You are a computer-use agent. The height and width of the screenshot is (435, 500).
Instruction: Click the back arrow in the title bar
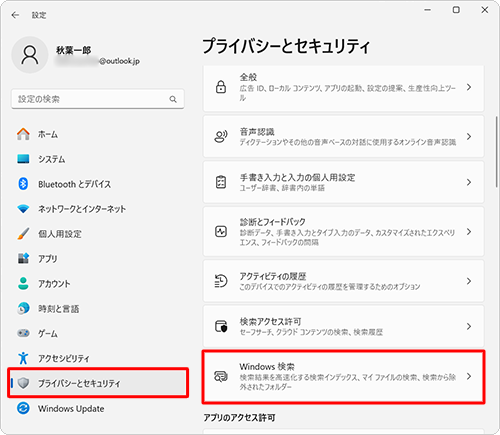pyautogui.click(x=15, y=15)
